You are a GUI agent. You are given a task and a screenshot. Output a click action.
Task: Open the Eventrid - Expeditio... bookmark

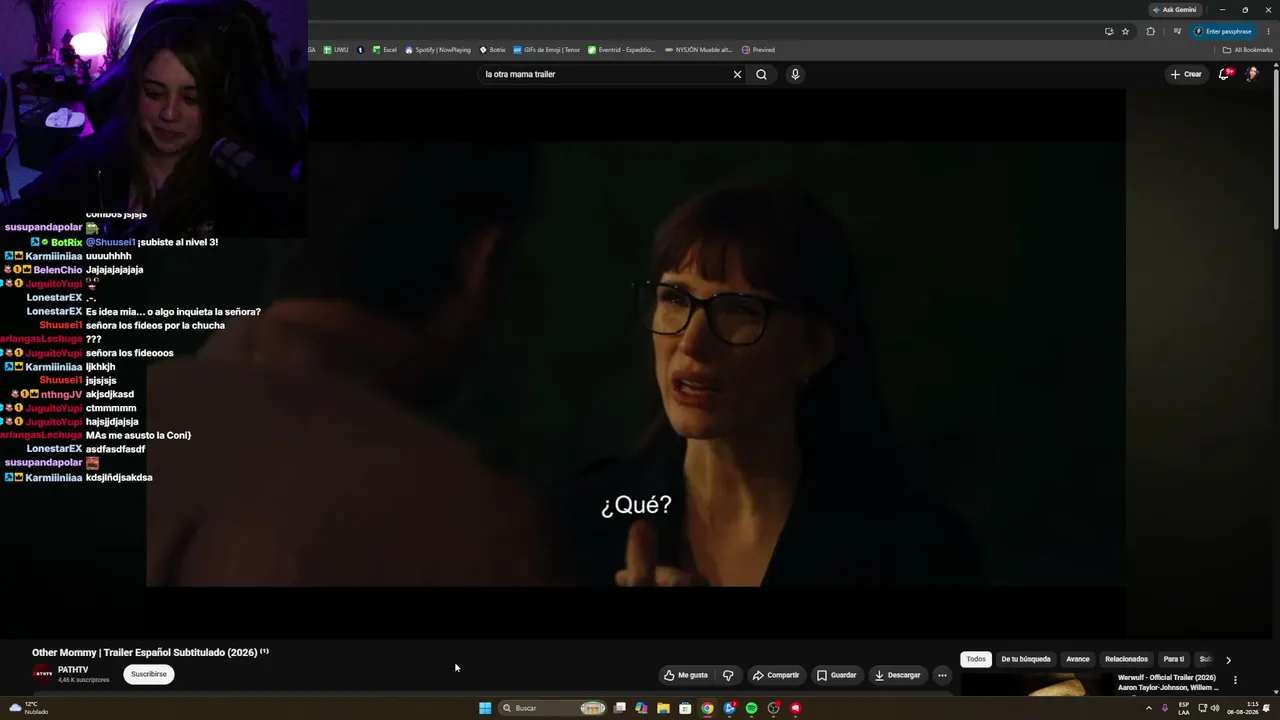pos(622,50)
